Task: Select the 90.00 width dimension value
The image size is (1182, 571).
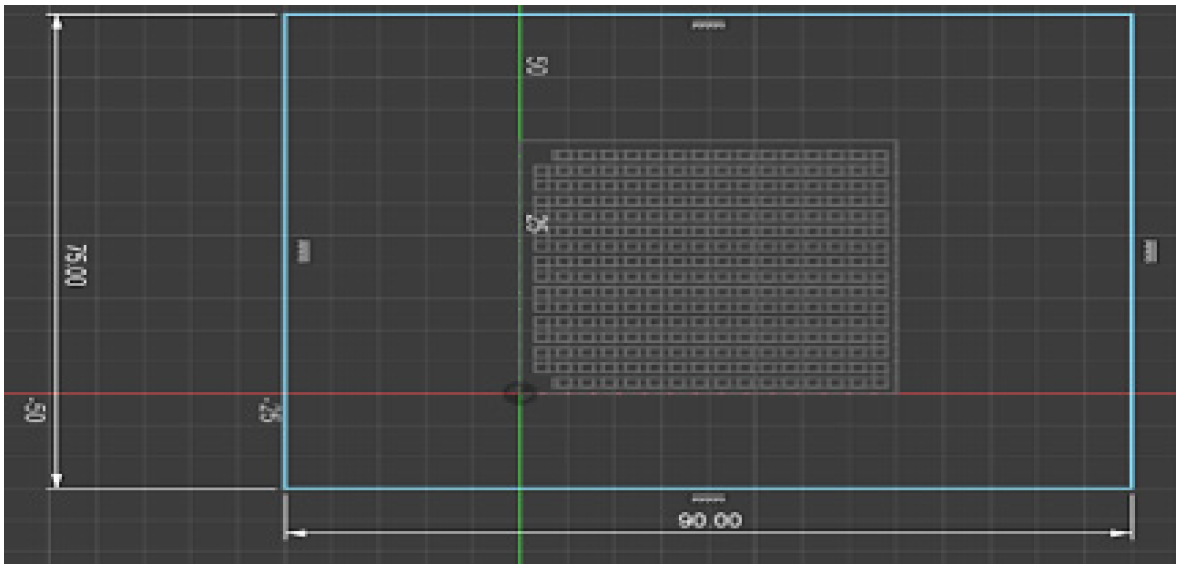Action: coord(709,521)
